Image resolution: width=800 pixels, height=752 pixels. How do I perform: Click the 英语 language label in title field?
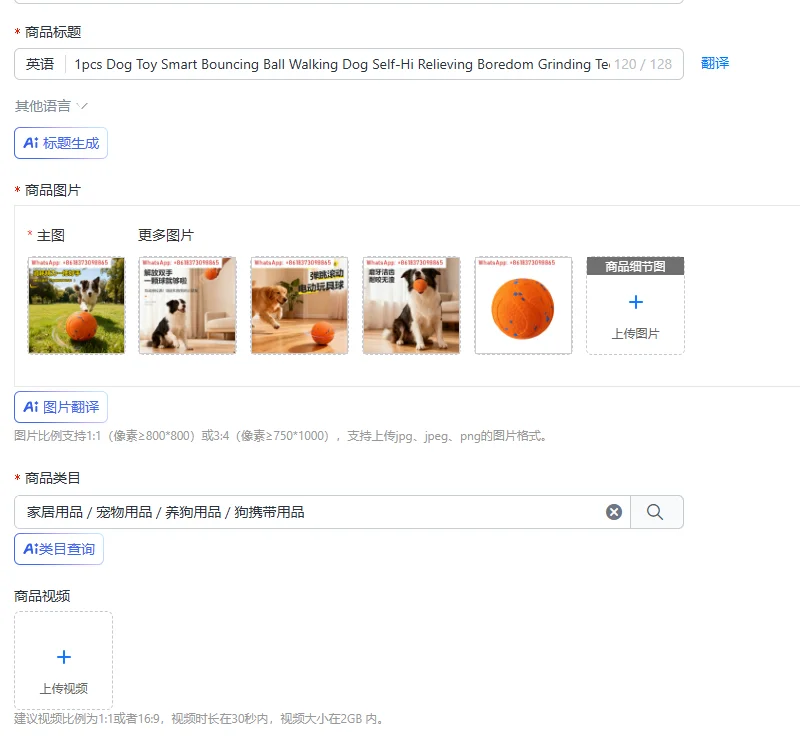coord(40,64)
